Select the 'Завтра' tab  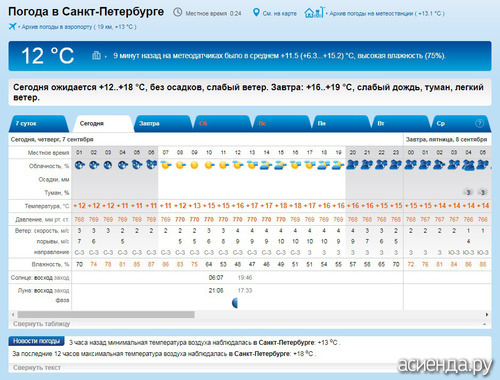(x=163, y=123)
